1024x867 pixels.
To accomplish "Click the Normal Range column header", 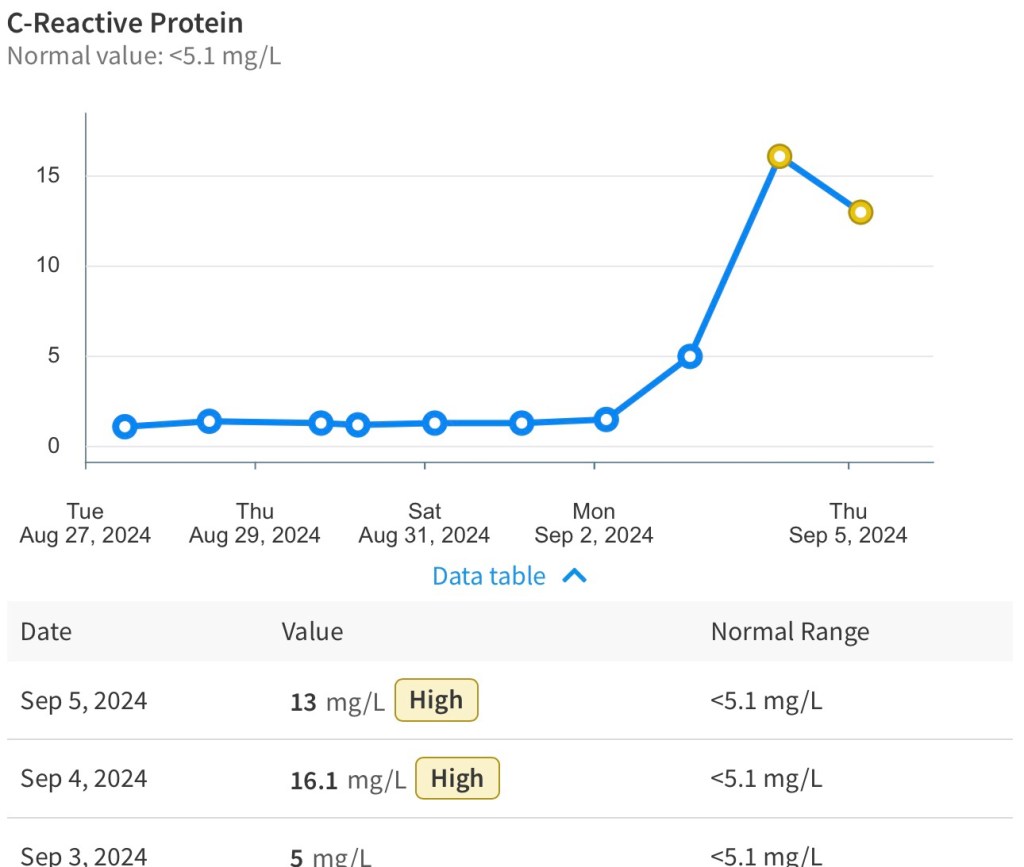I will pos(789,631).
